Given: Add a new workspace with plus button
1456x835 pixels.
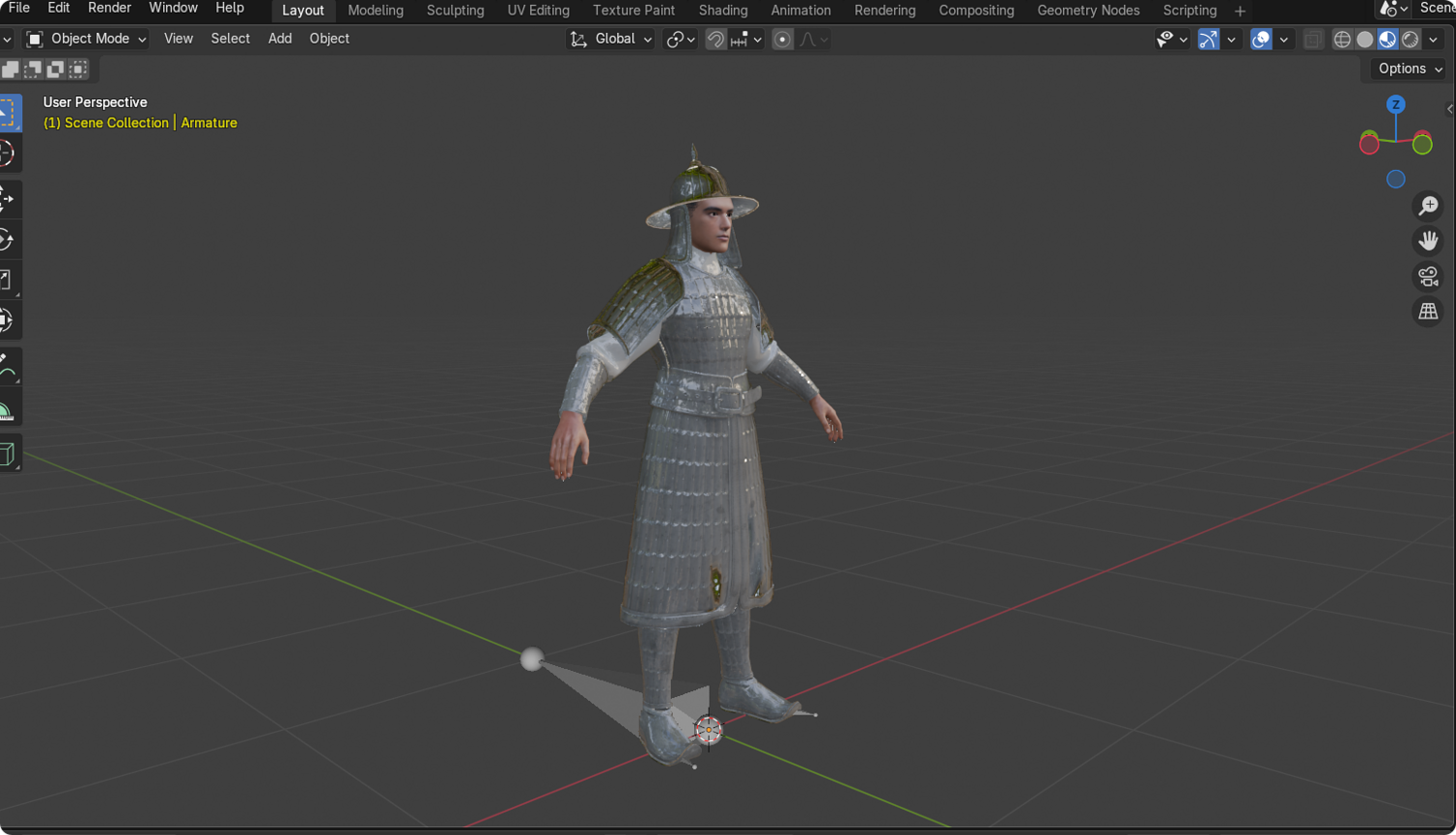Looking at the screenshot, I should (x=1240, y=12).
